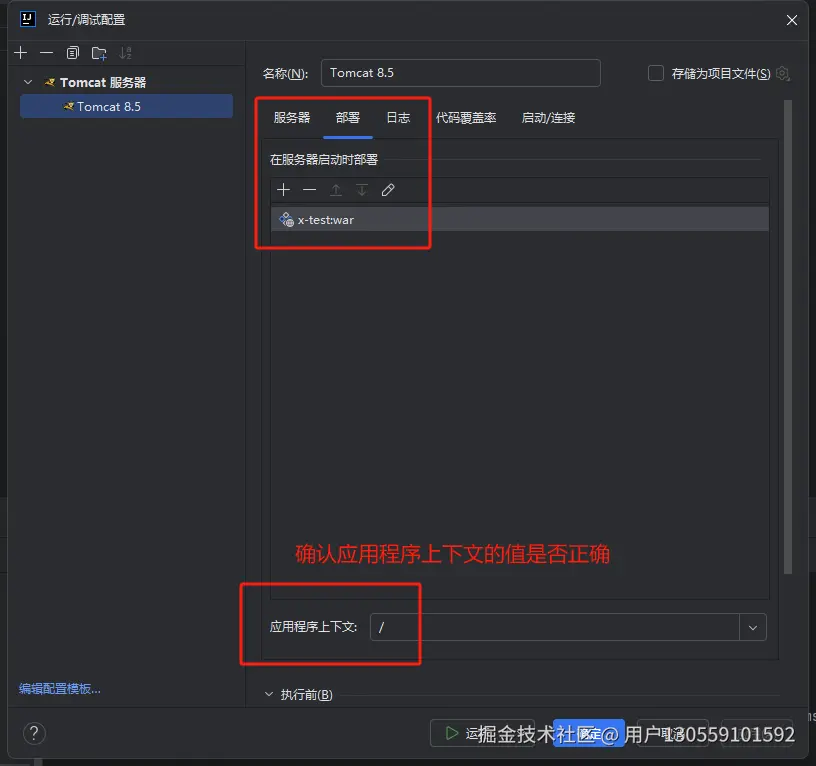Switch to the 部署 tab
The width and height of the screenshot is (816, 766).
(x=348, y=118)
